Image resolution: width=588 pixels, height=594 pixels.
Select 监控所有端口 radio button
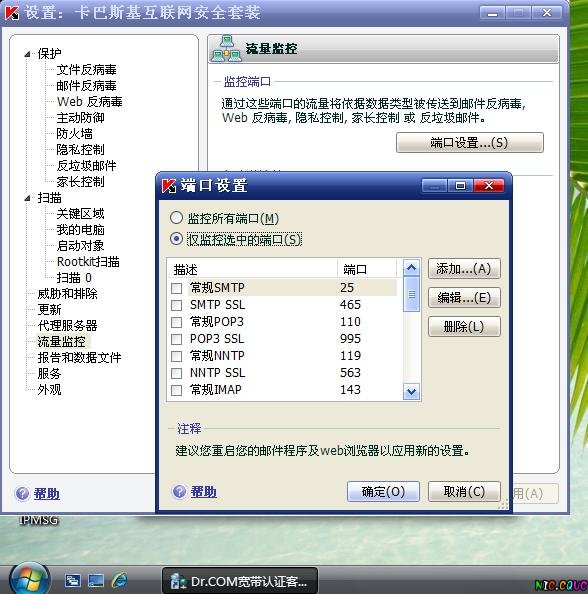[176, 218]
